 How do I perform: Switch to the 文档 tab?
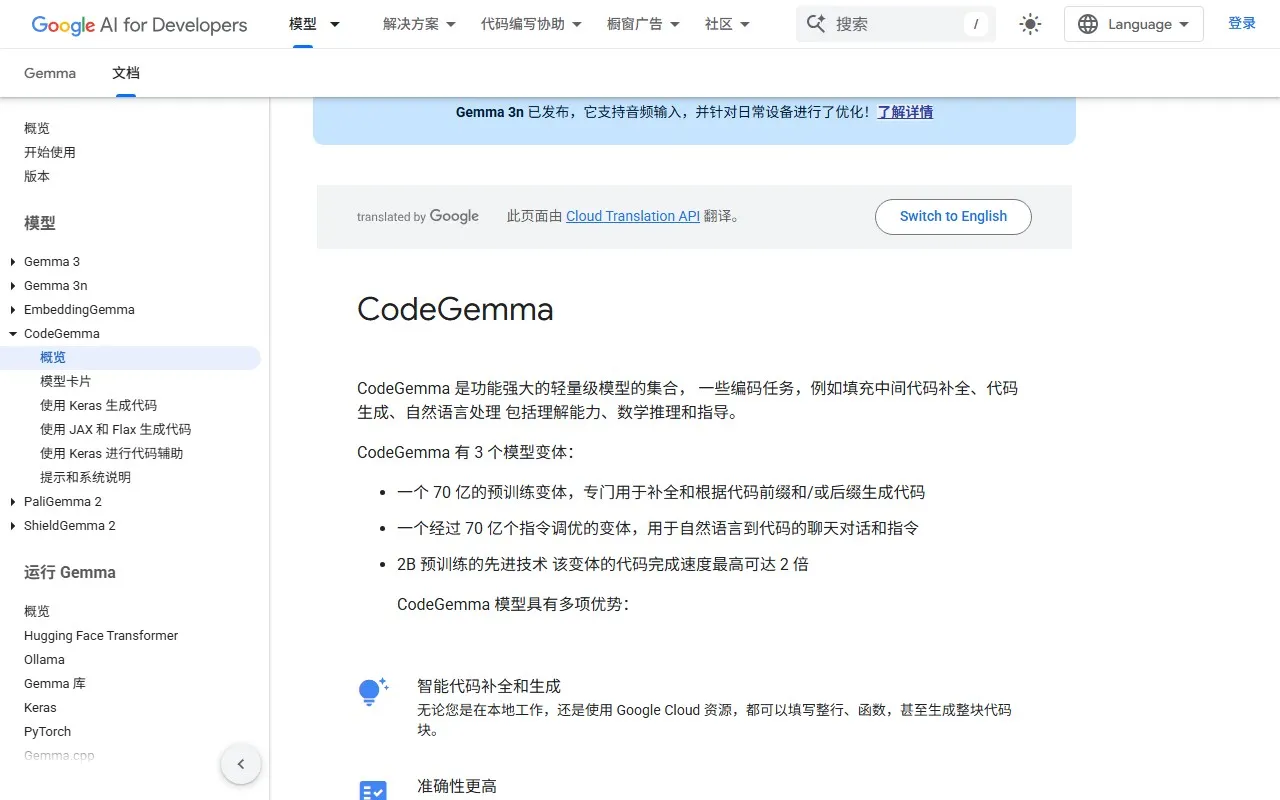(125, 72)
